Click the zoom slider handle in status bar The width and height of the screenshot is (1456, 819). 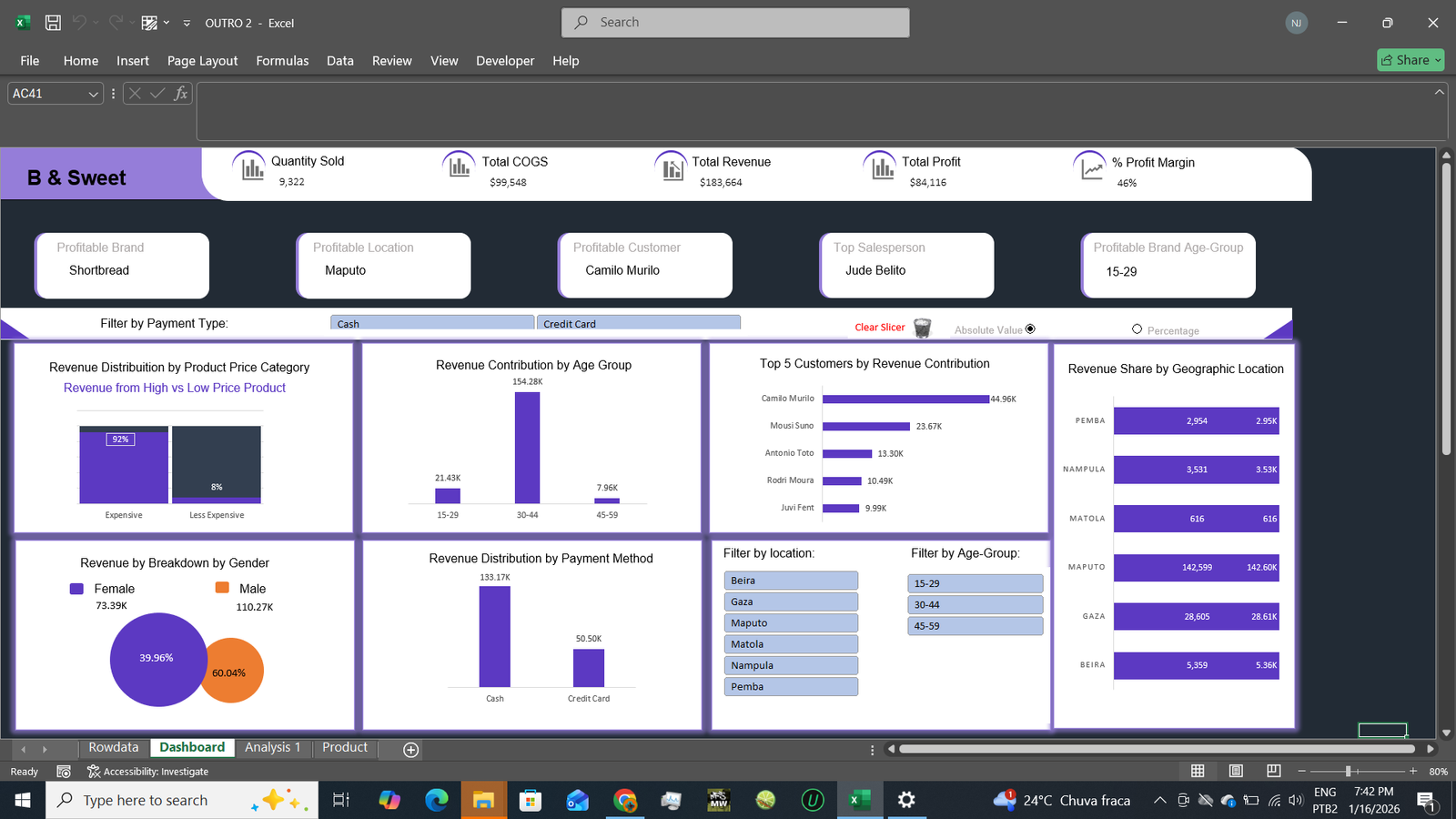(1348, 771)
